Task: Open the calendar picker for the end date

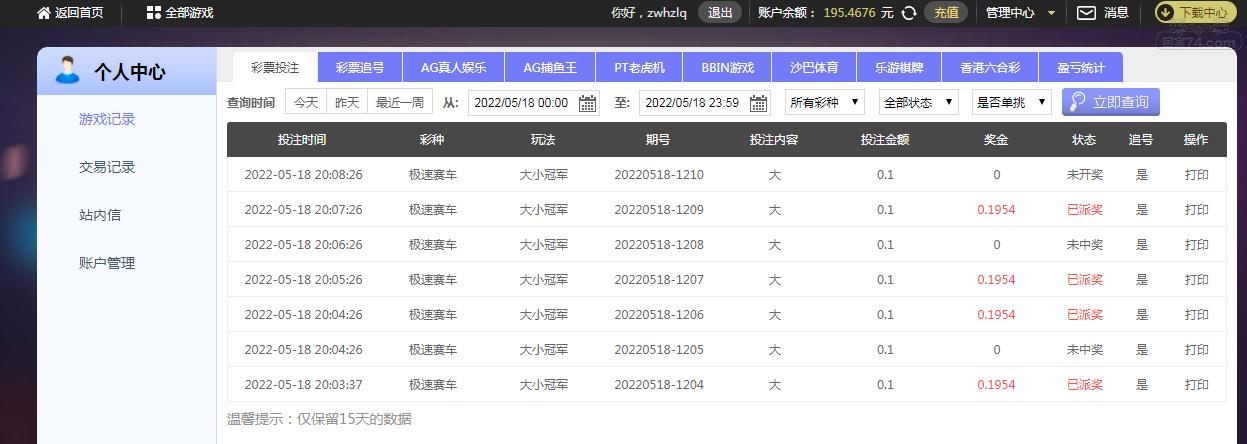Action: pyautogui.click(x=758, y=103)
